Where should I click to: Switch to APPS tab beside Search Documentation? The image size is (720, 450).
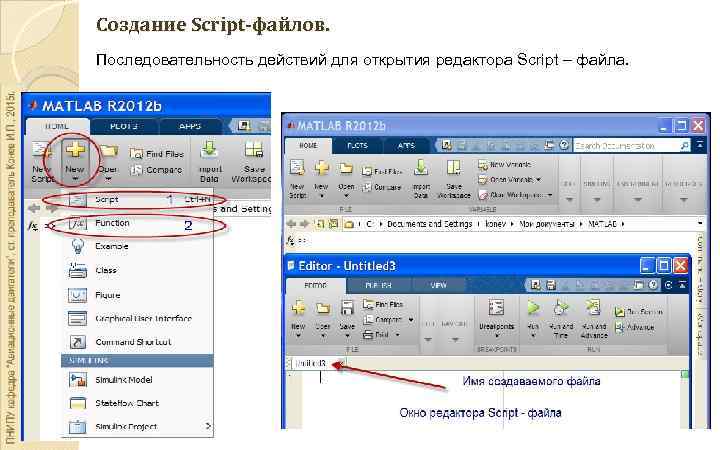pyautogui.click(x=406, y=145)
